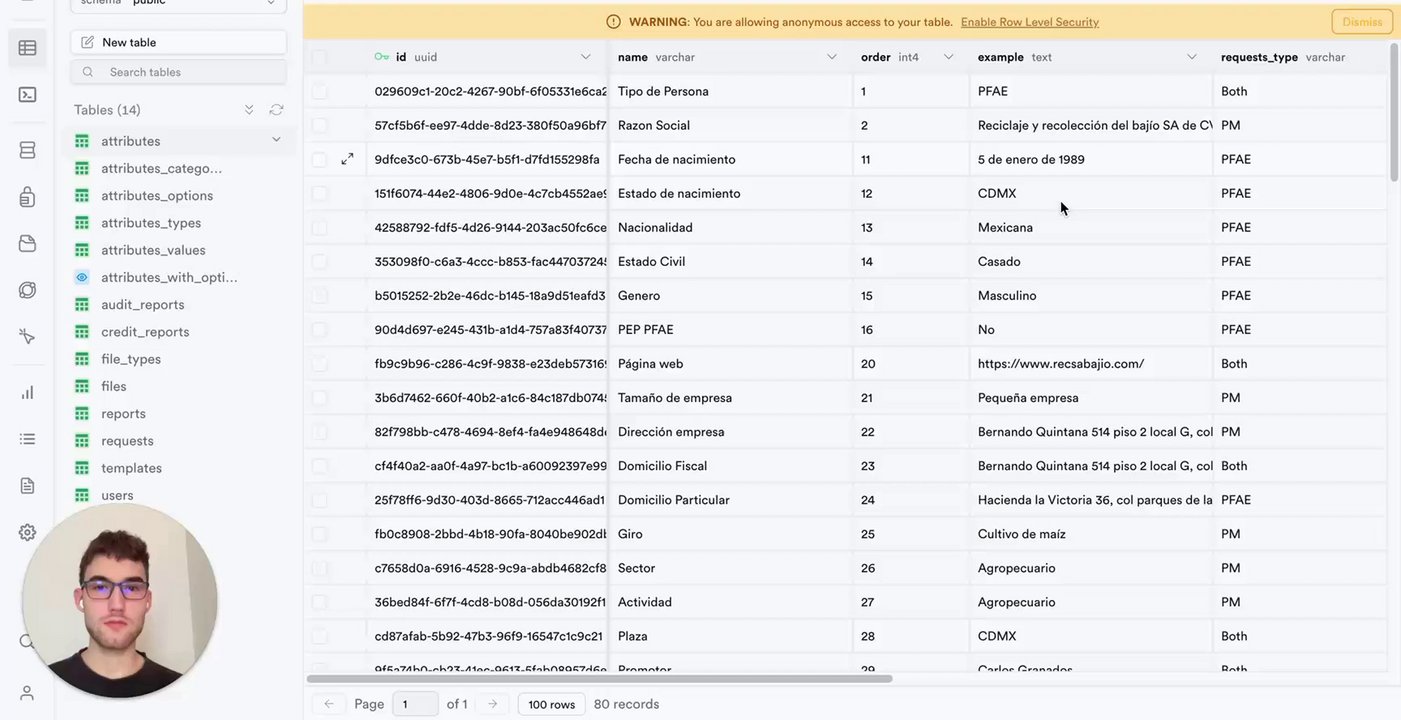This screenshot has height=720, width=1401.
Task: Open the SQL Editor sidebar icon
Action: 27,95
